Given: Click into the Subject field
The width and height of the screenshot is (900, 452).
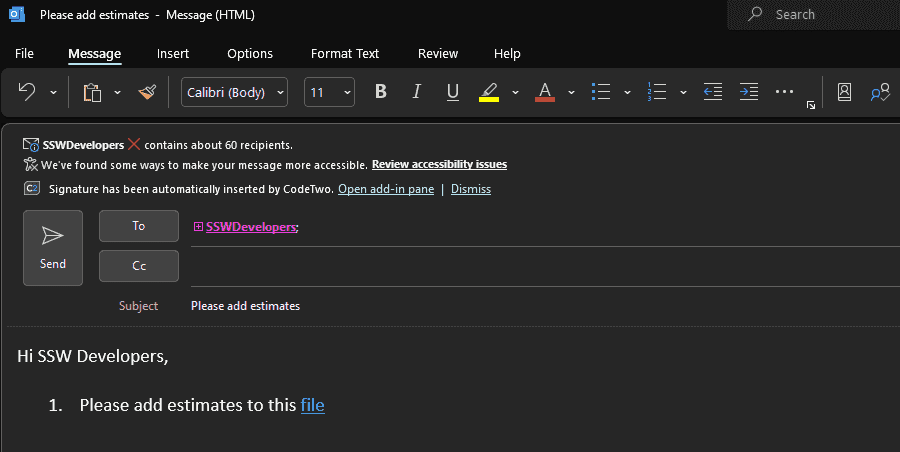Looking at the screenshot, I should pos(500,306).
